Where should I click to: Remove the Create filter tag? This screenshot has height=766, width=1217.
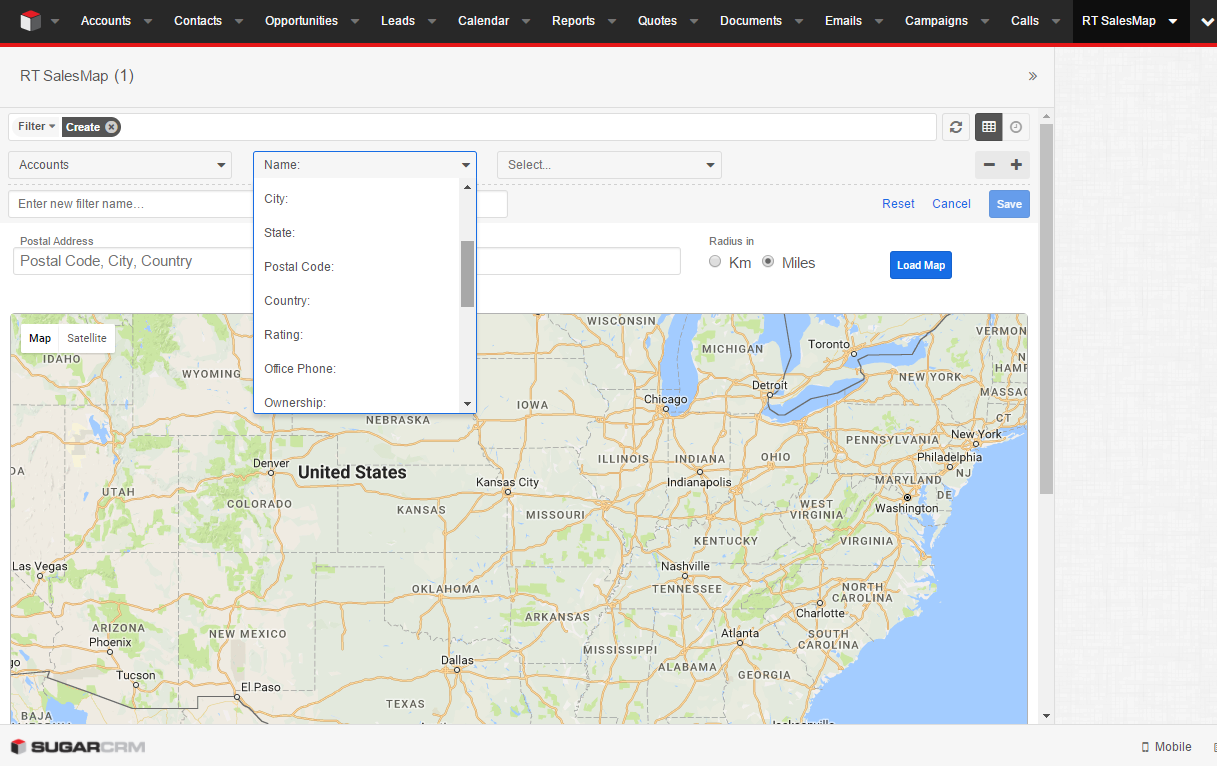pos(112,127)
